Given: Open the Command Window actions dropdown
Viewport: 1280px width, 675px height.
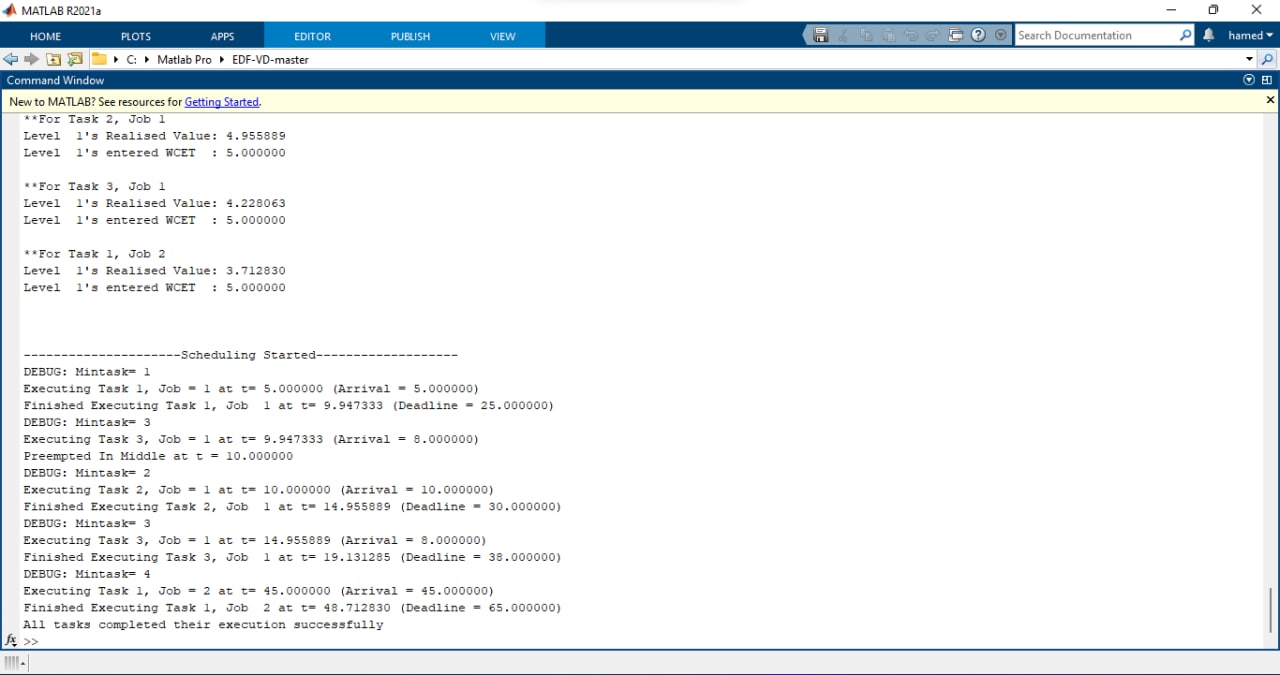Looking at the screenshot, I should click(x=1248, y=80).
